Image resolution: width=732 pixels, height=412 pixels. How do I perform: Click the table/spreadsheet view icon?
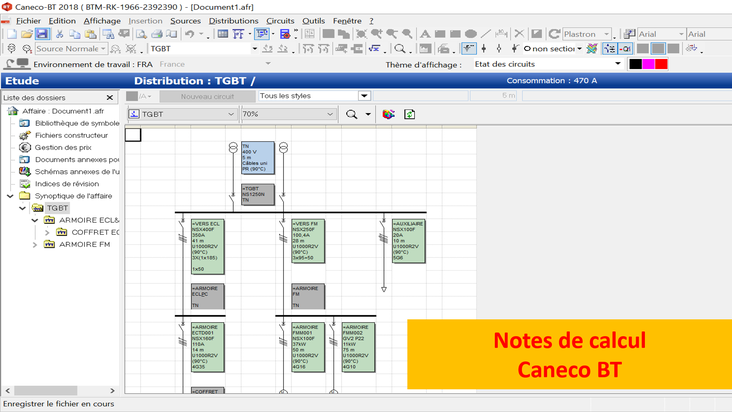(223, 34)
